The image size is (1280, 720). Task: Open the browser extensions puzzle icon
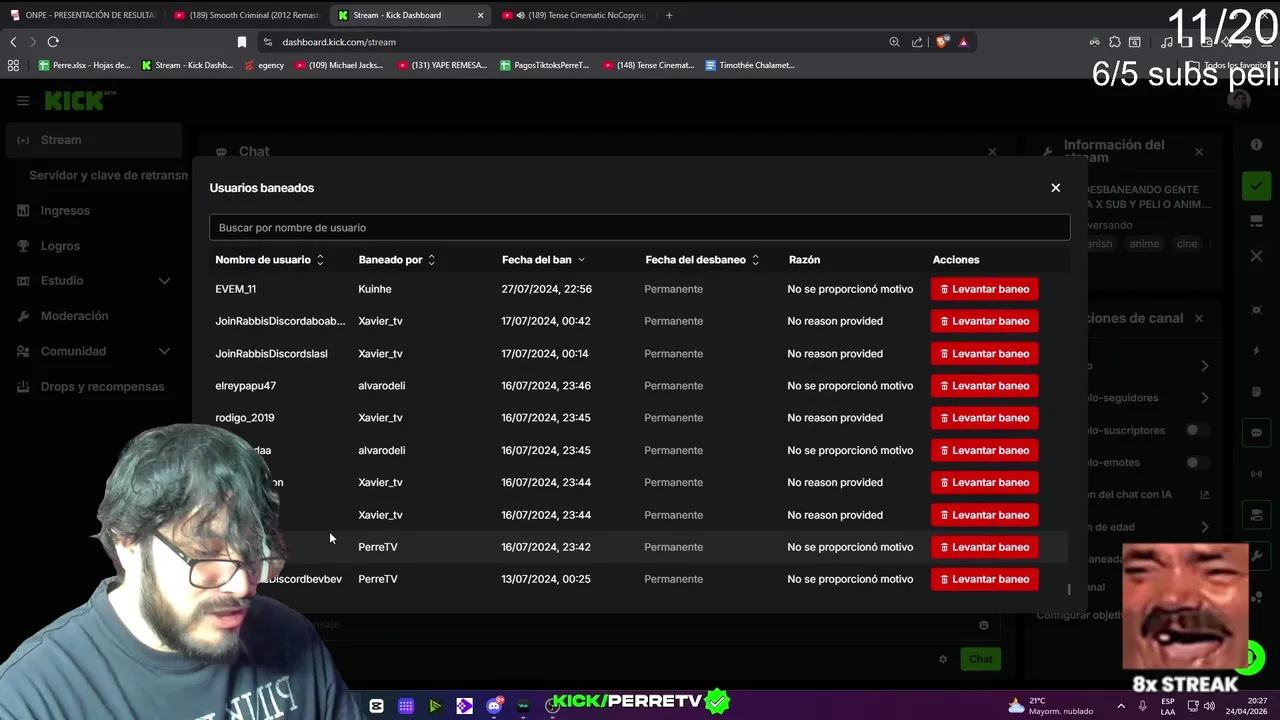point(1115,42)
